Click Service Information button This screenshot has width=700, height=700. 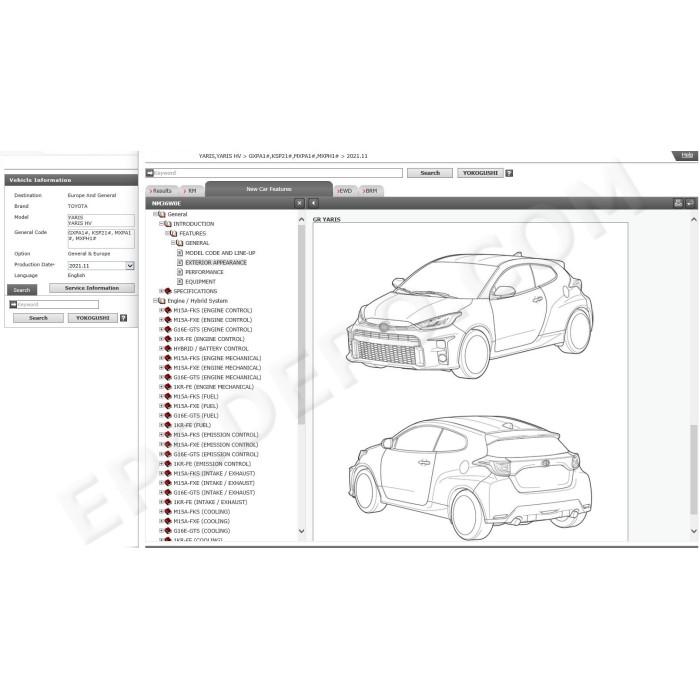click(x=92, y=288)
